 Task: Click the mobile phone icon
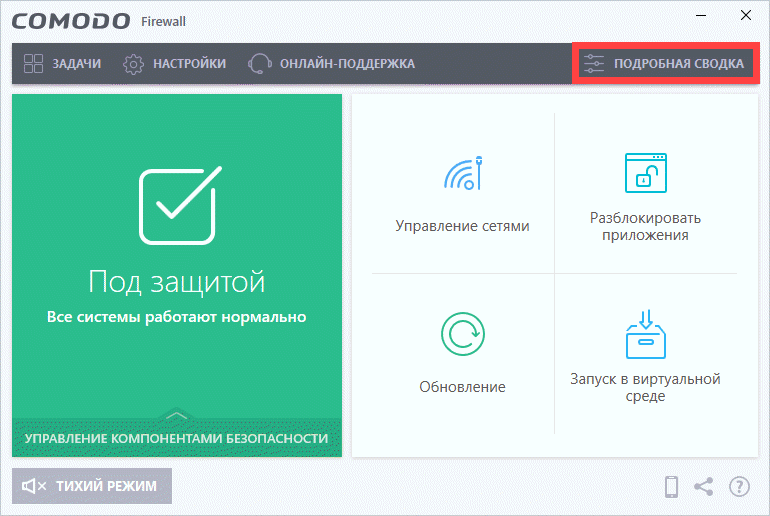click(671, 487)
